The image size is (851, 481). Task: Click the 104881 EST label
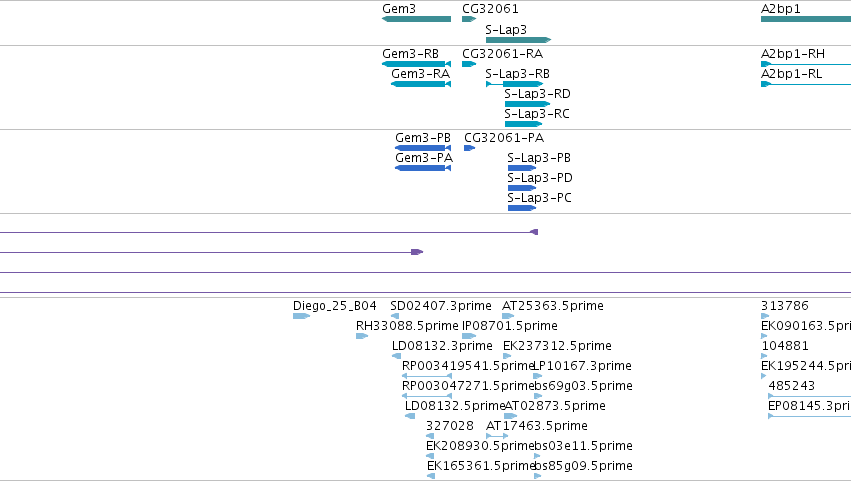pos(785,346)
